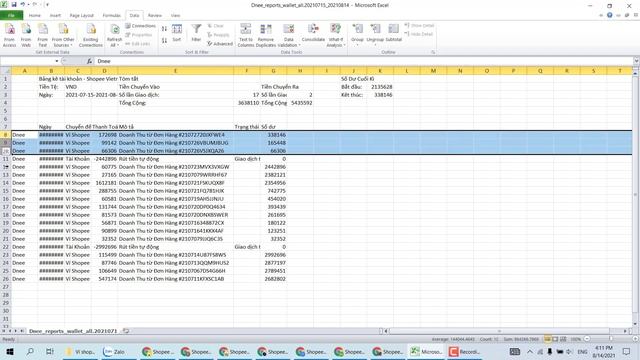Open What-If Analysis menu
This screenshot has width=640, height=360.
click(336, 35)
